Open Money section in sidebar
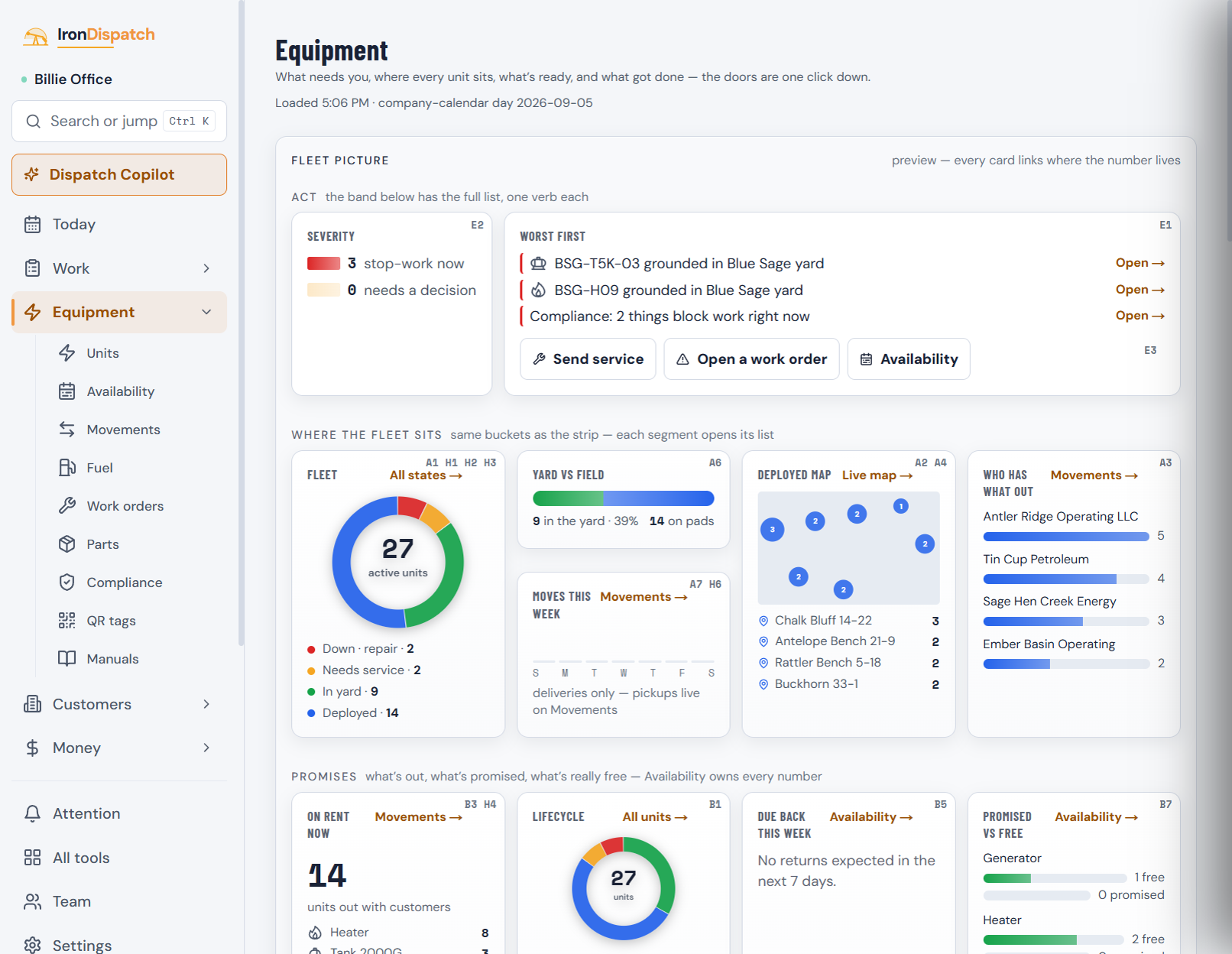The width and height of the screenshot is (1232, 954). pyautogui.click(x=119, y=748)
